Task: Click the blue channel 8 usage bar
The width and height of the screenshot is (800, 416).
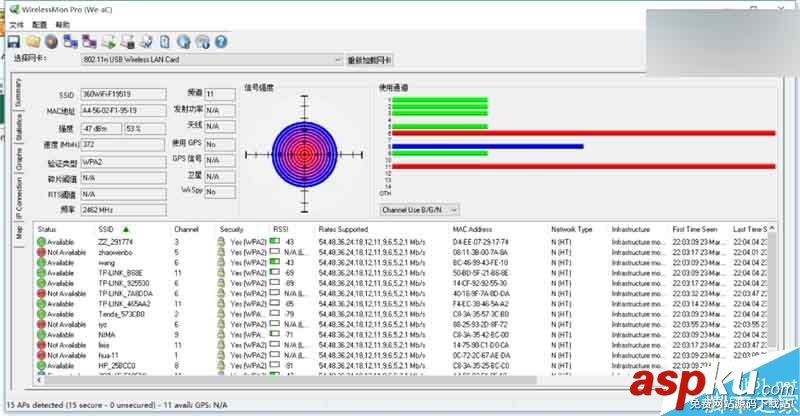Action: point(488,146)
